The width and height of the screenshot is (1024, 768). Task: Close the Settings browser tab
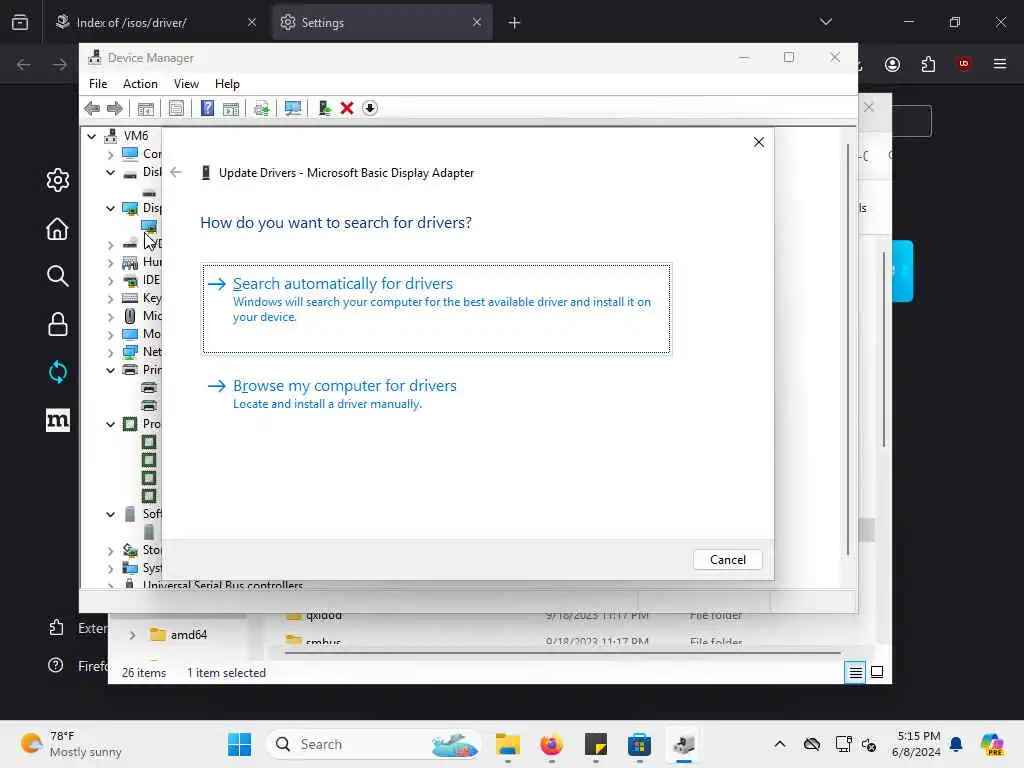[477, 23]
